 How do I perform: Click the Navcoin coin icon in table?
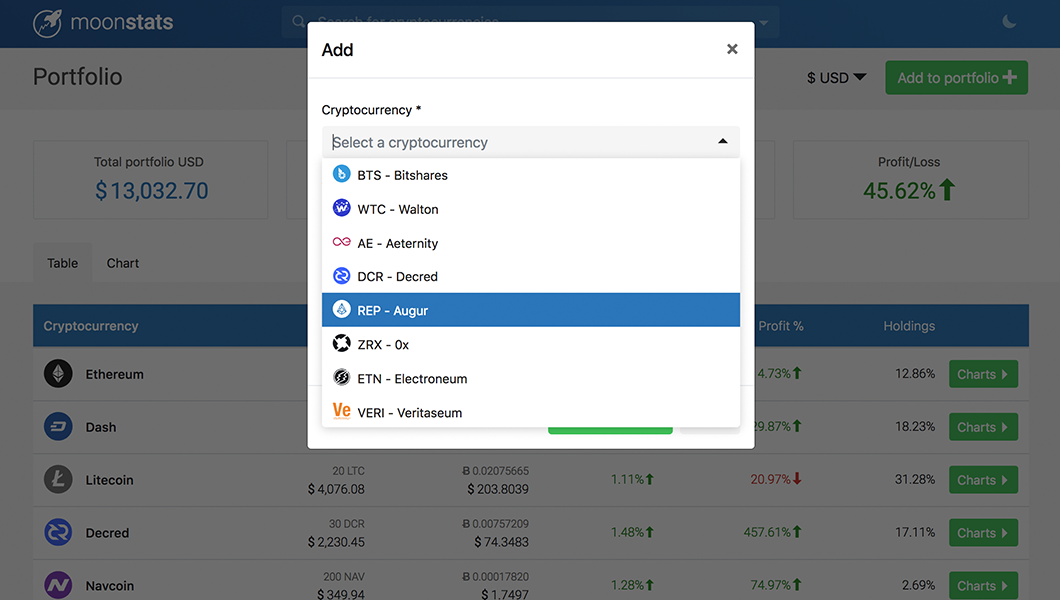coord(58,585)
